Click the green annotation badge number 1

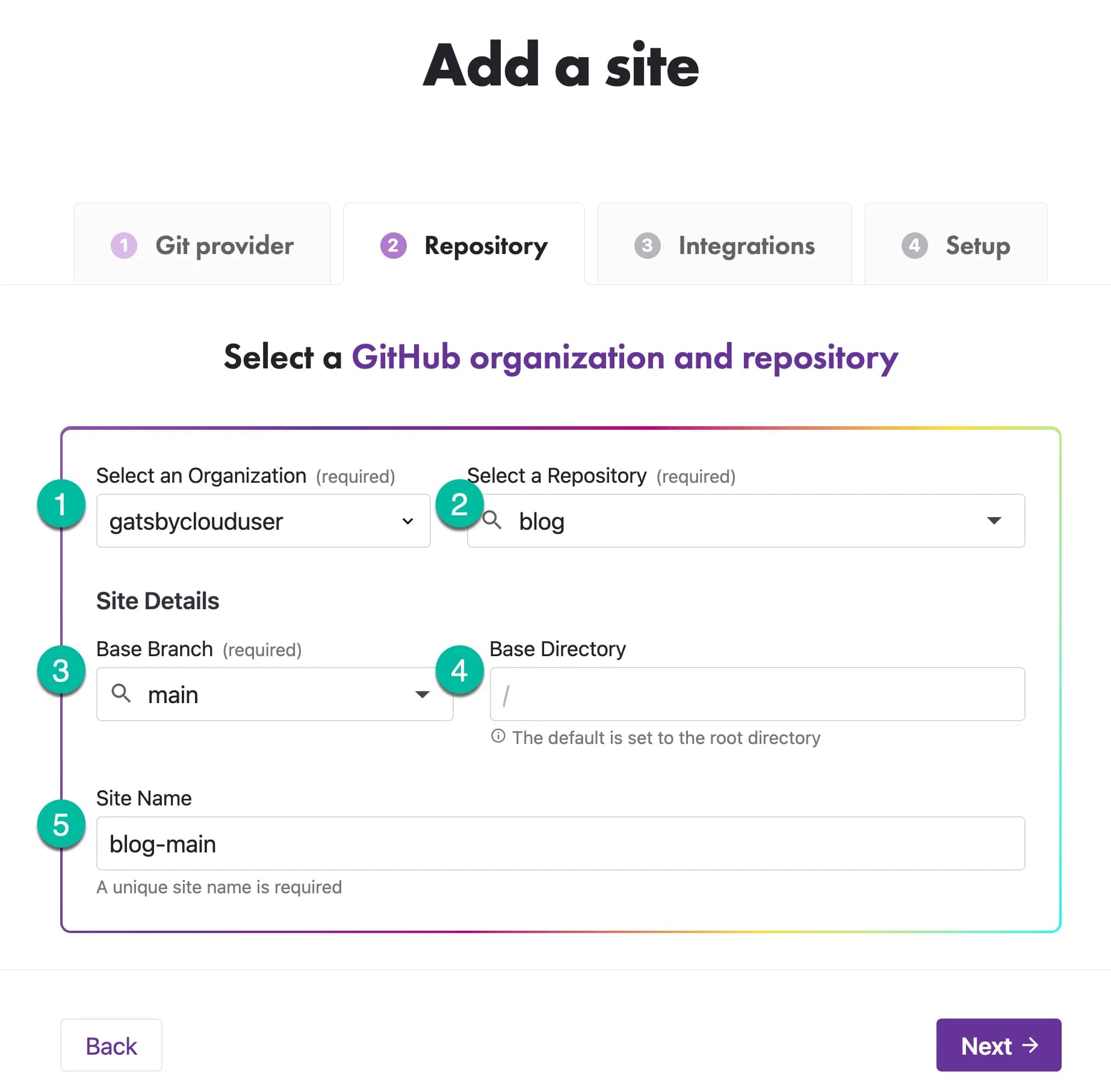[61, 504]
